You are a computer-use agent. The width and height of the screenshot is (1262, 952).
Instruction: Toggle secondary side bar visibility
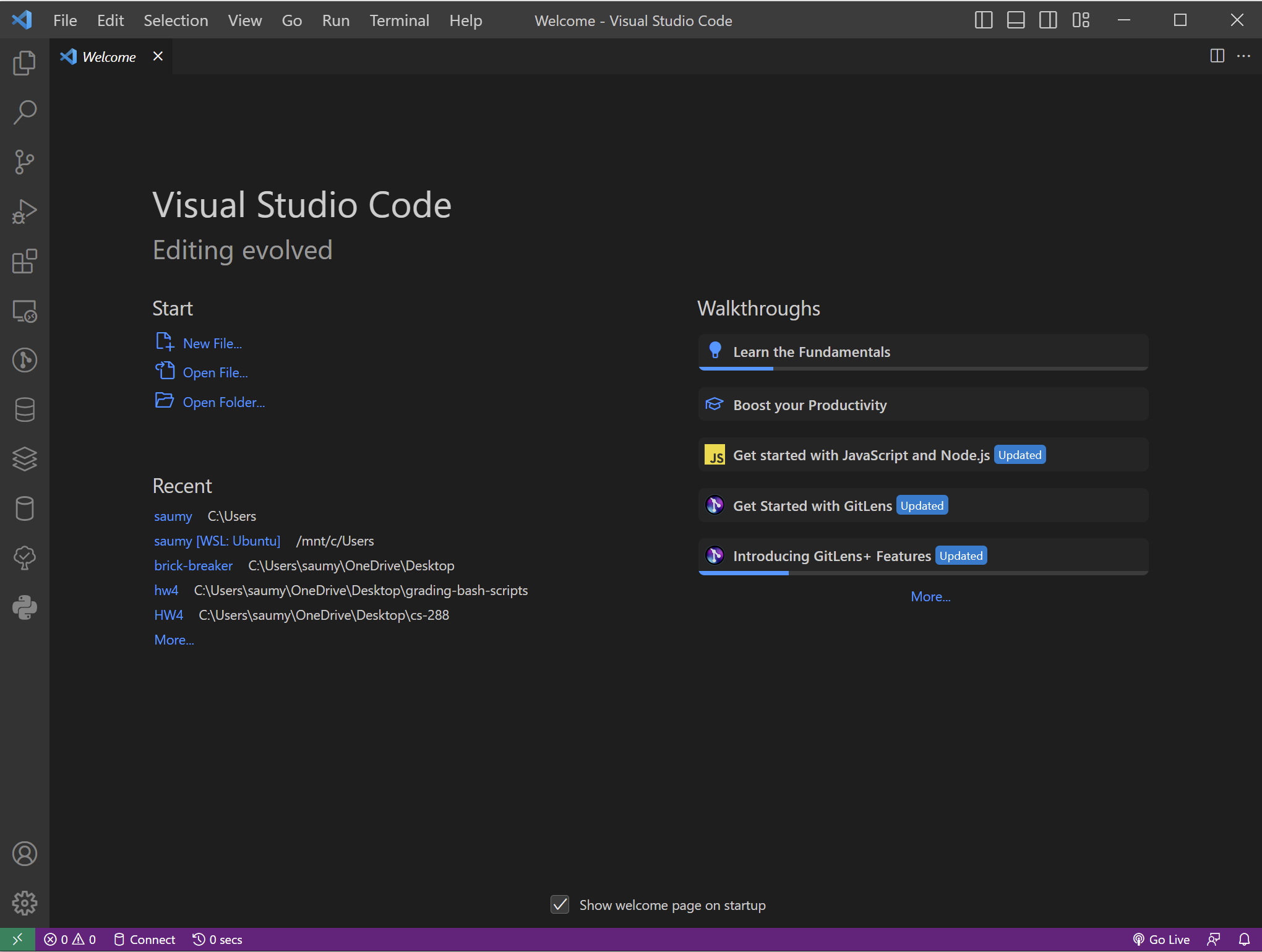coord(1048,20)
